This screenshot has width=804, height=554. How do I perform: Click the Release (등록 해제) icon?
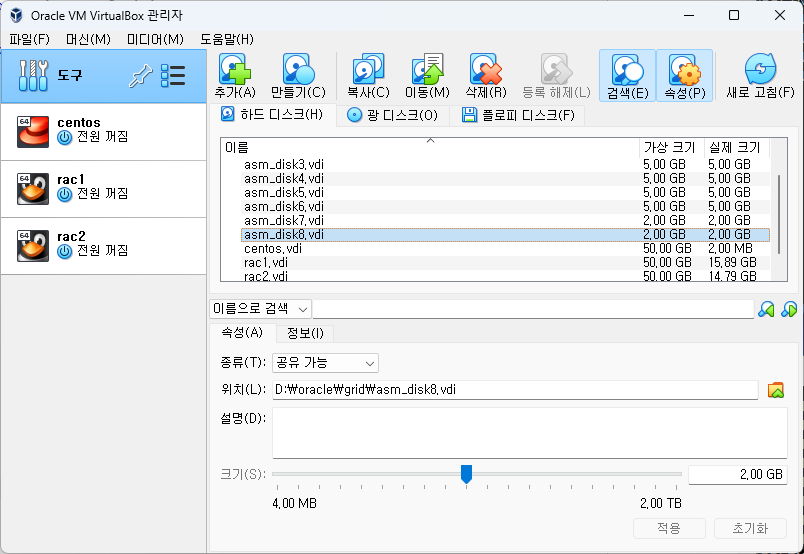click(556, 69)
